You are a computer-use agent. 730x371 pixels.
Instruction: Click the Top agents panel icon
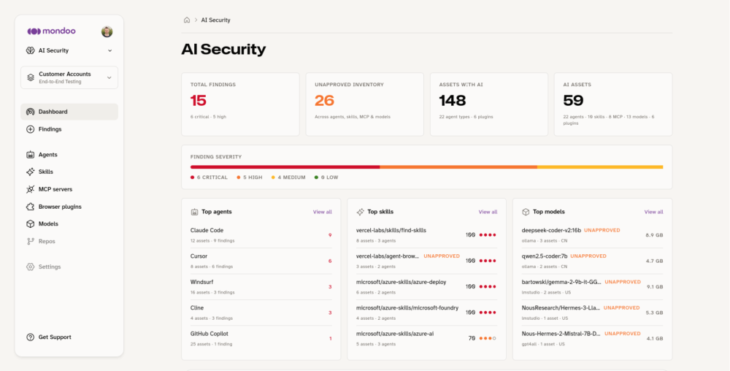tap(195, 212)
